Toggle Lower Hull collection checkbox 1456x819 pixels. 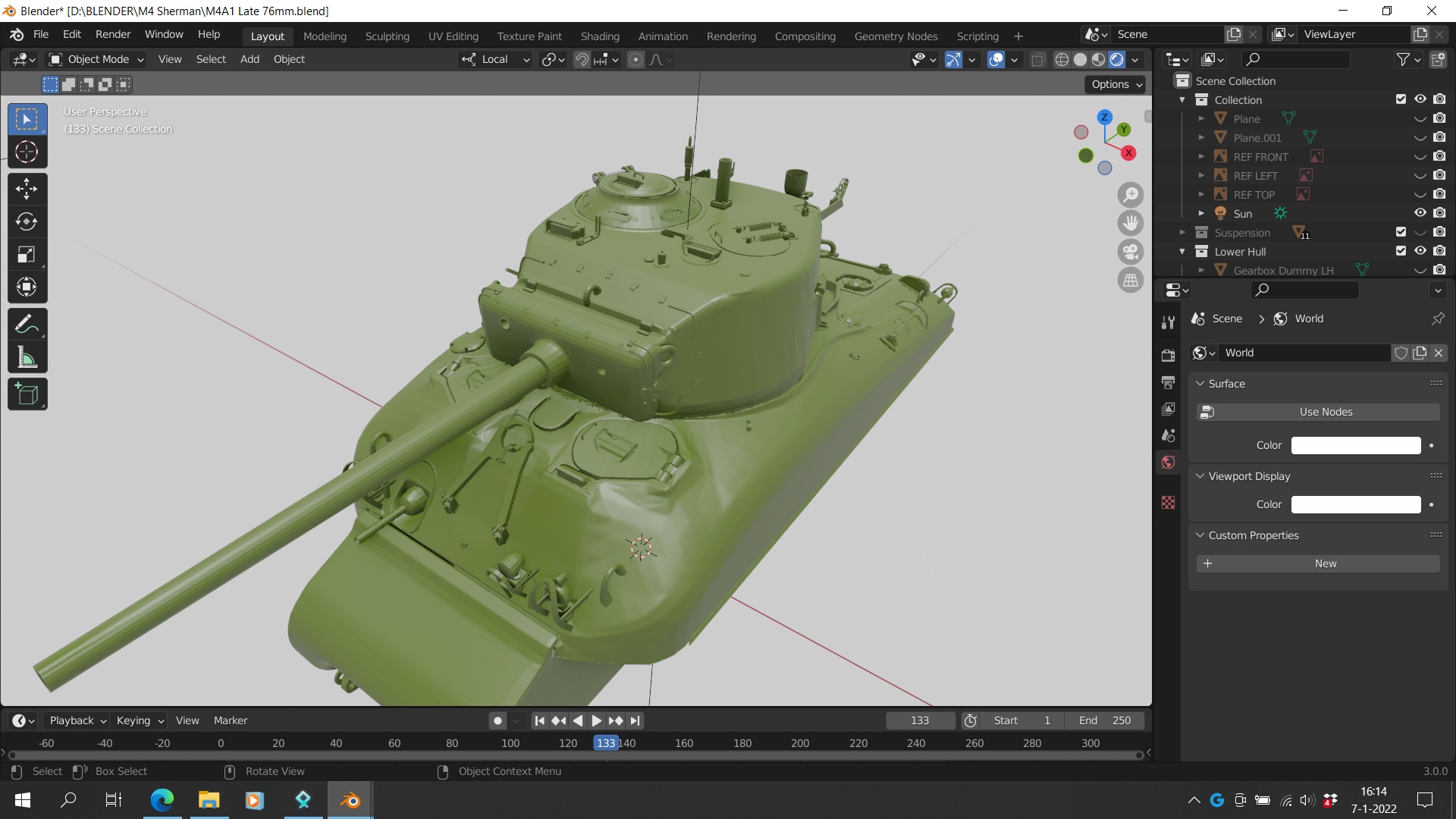1401,251
